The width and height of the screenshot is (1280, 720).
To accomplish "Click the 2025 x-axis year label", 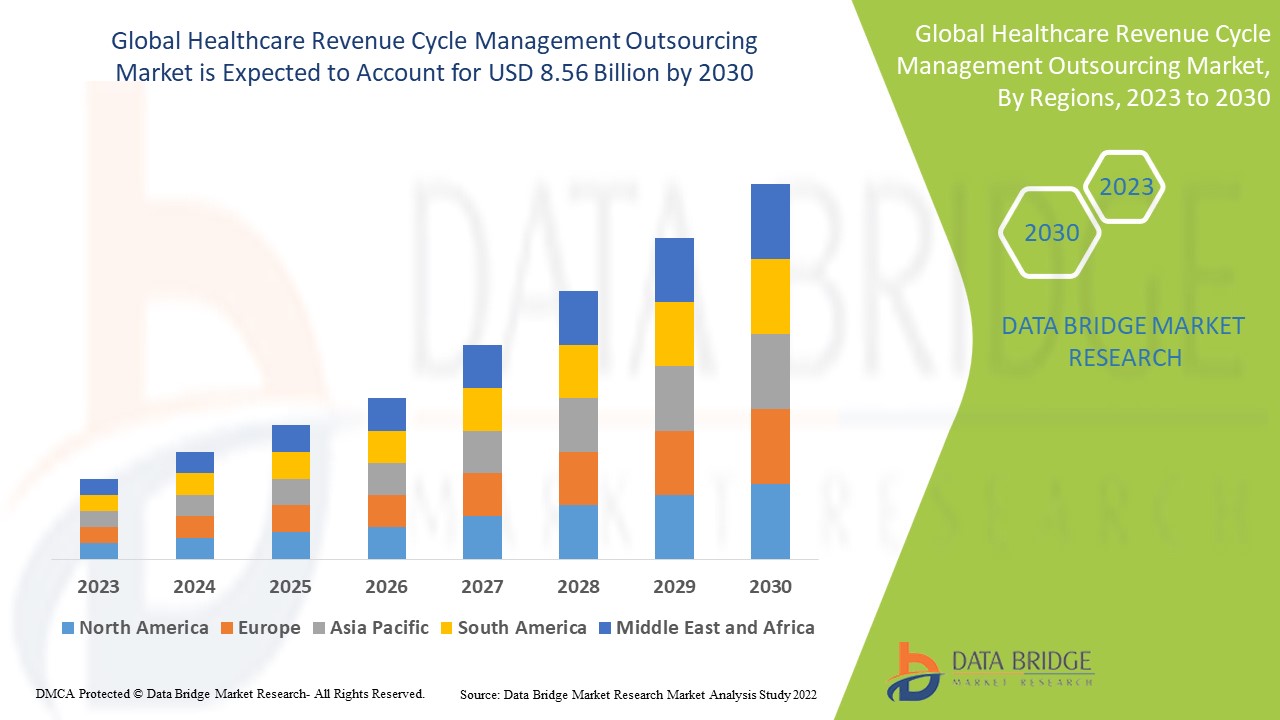I will pyautogui.click(x=290, y=587).
